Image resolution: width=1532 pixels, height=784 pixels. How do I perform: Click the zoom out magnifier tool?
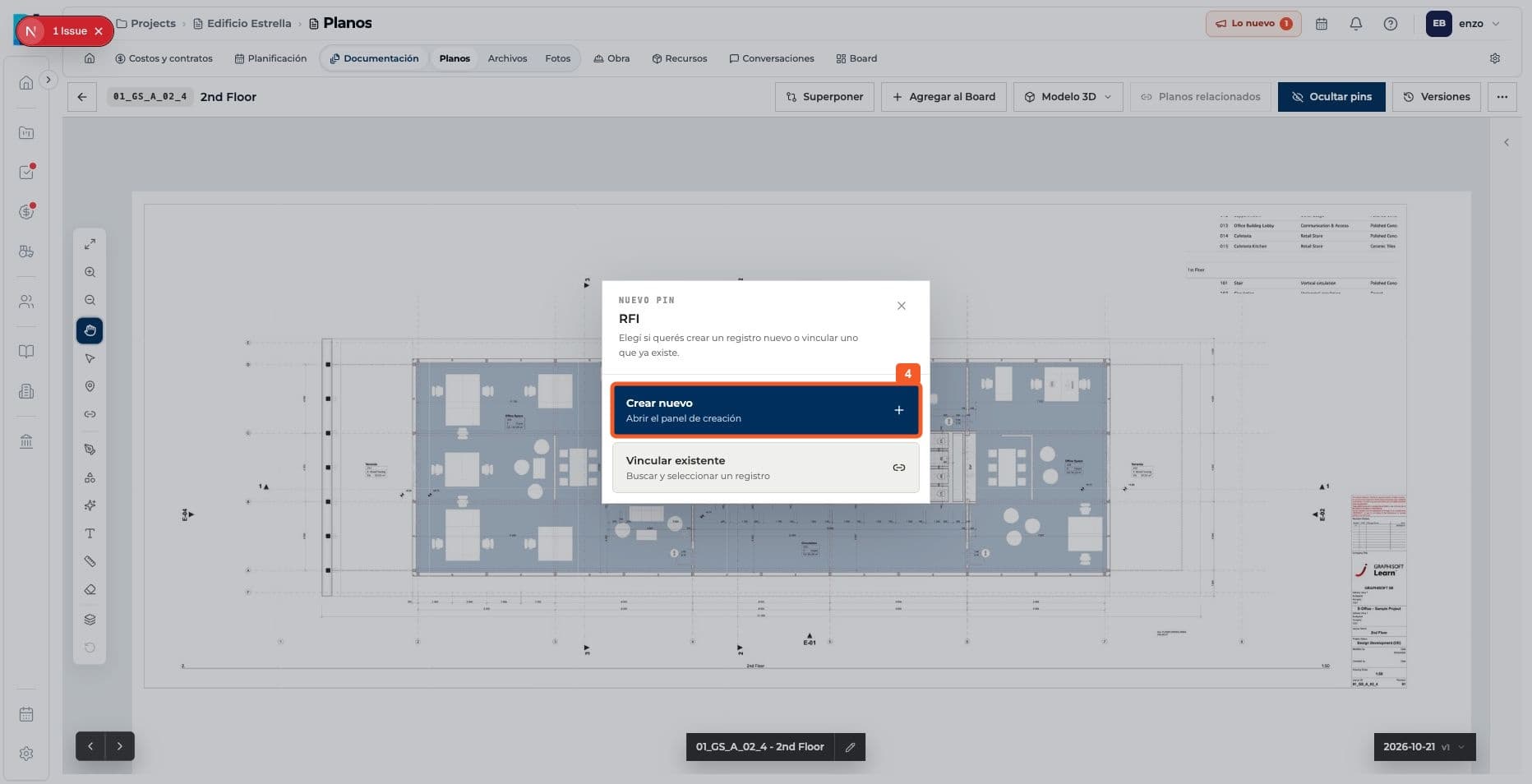90,300
